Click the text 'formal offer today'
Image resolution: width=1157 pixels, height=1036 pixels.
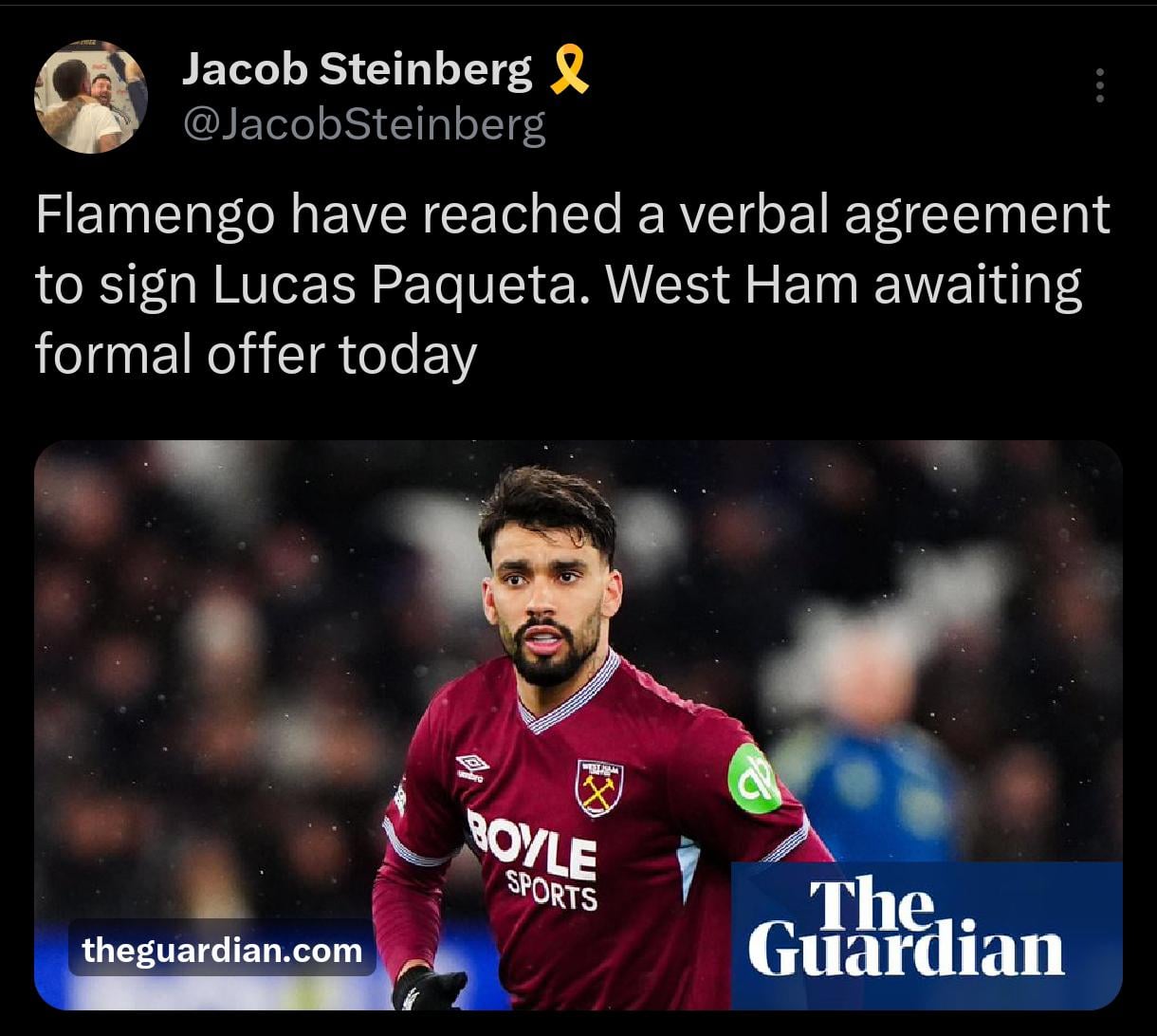(x=256, y=355)
